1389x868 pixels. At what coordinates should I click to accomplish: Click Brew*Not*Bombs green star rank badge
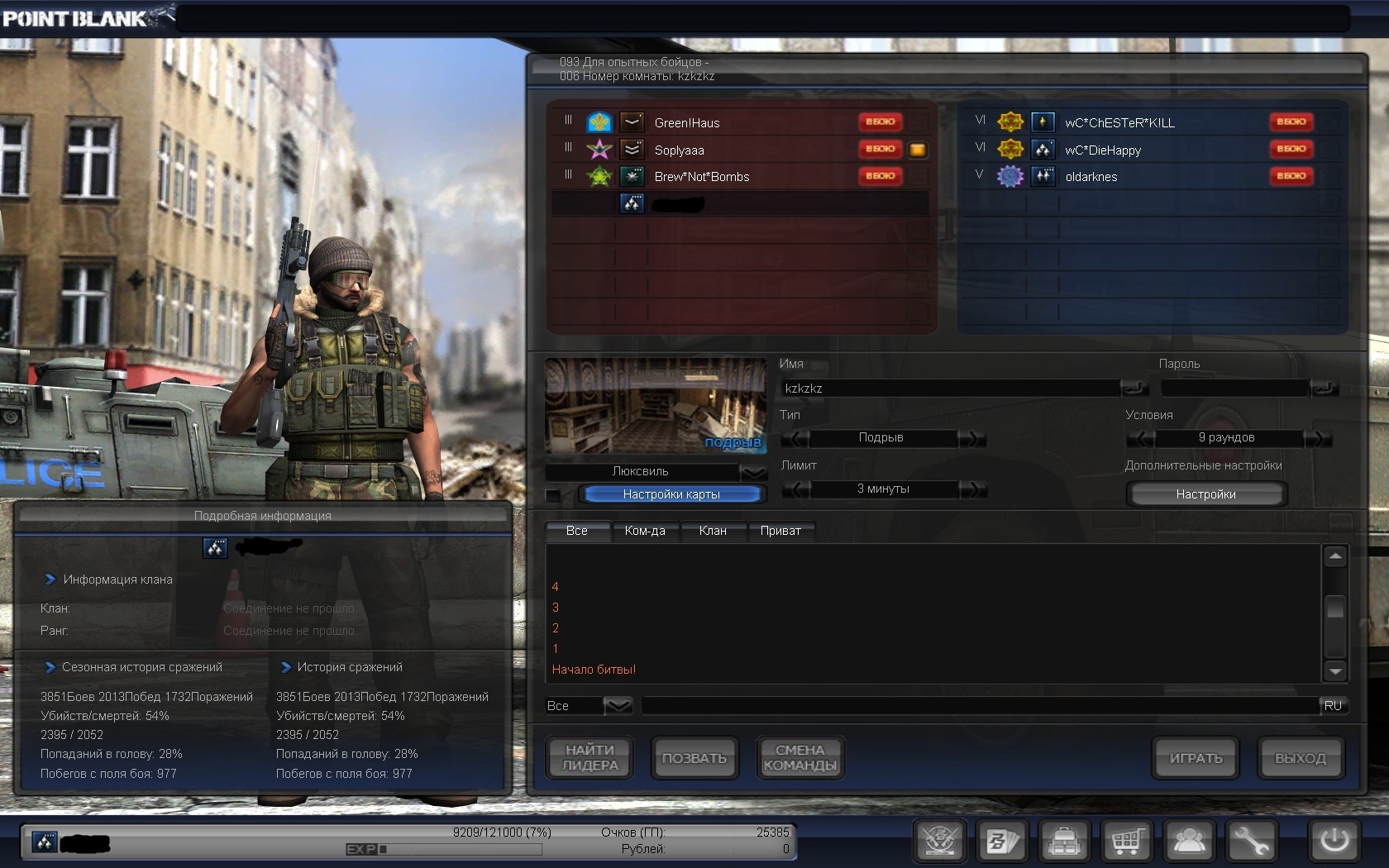tap(599, 176)
